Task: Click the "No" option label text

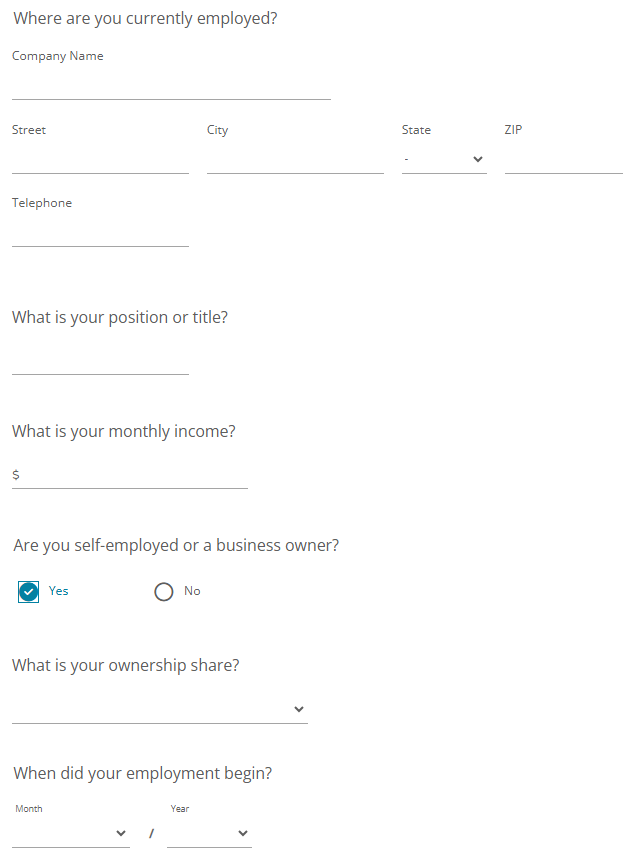Action: tap(192, 591)
